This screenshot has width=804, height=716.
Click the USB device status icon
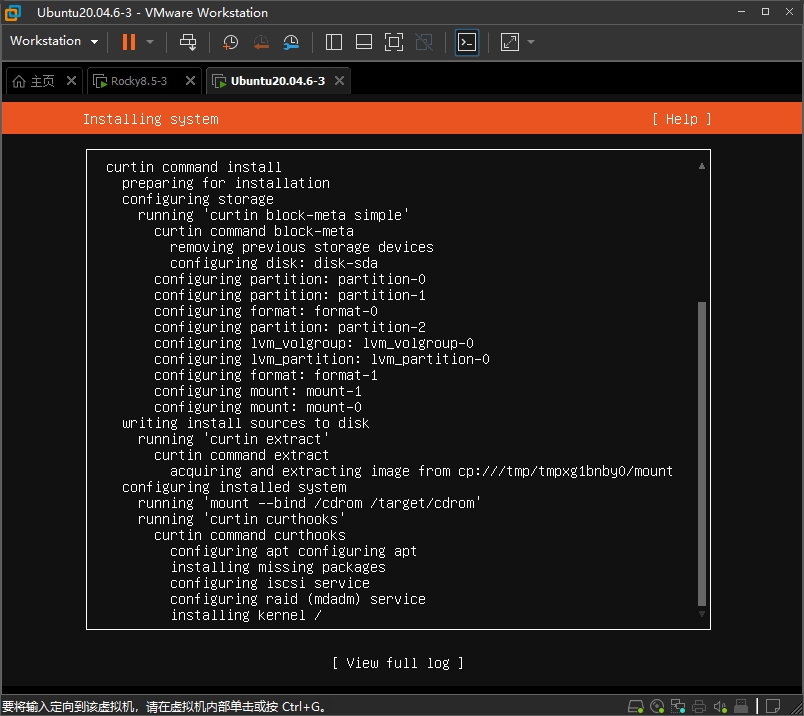(741, 706)
